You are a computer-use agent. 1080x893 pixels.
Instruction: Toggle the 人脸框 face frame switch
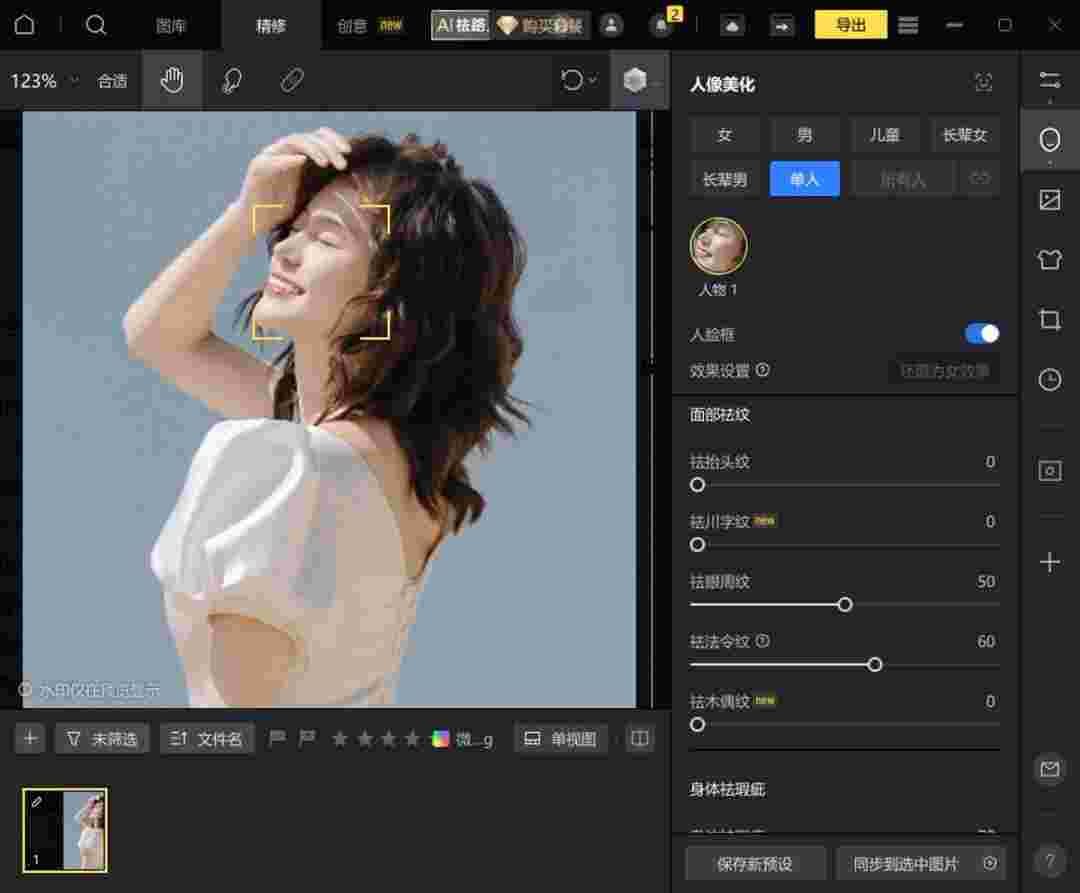[980, 332]
